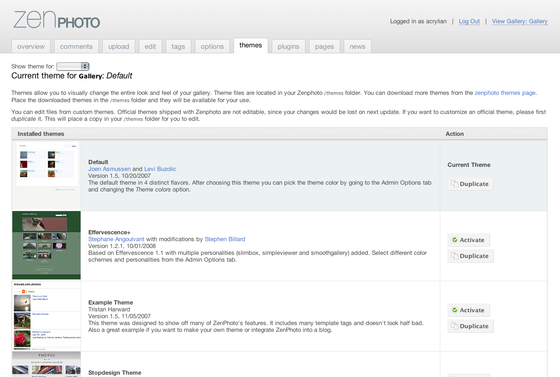Expand the Show theme for dropdown
The width and height of the screenshot is (560, 377).
(x=73, y=66)
